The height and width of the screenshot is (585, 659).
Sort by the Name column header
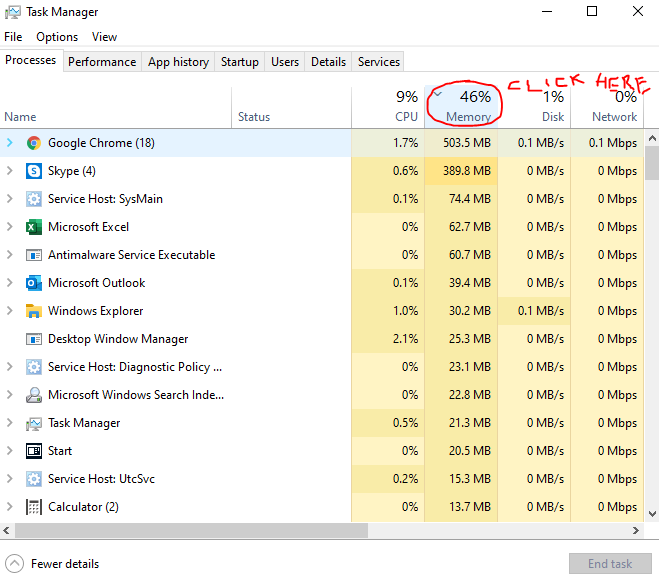click(x=116, y=107)
